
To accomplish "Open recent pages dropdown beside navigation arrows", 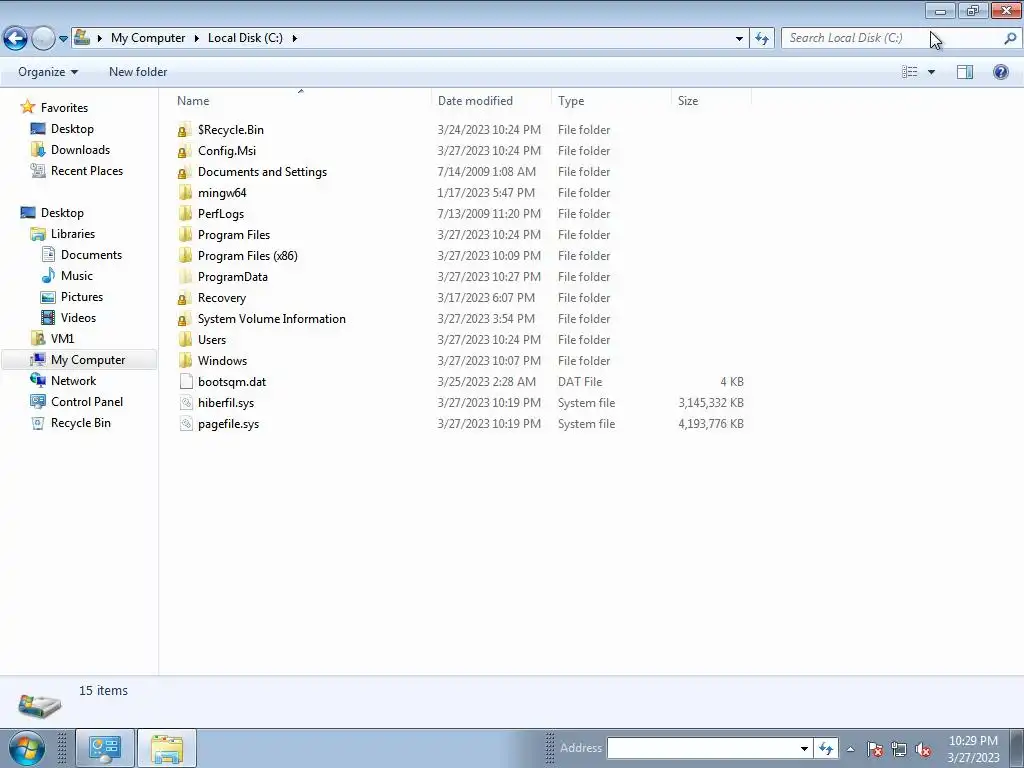I will [63, 39].
